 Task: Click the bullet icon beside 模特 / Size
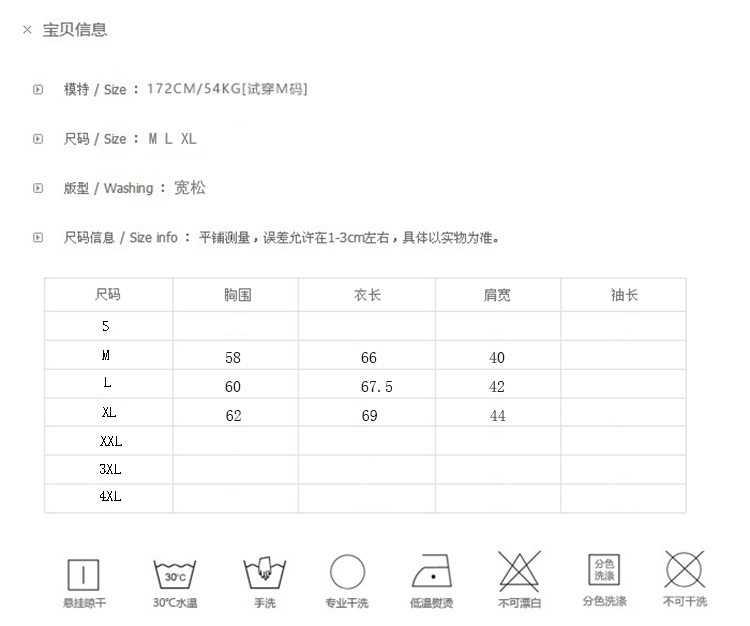[x=38, y=89]
